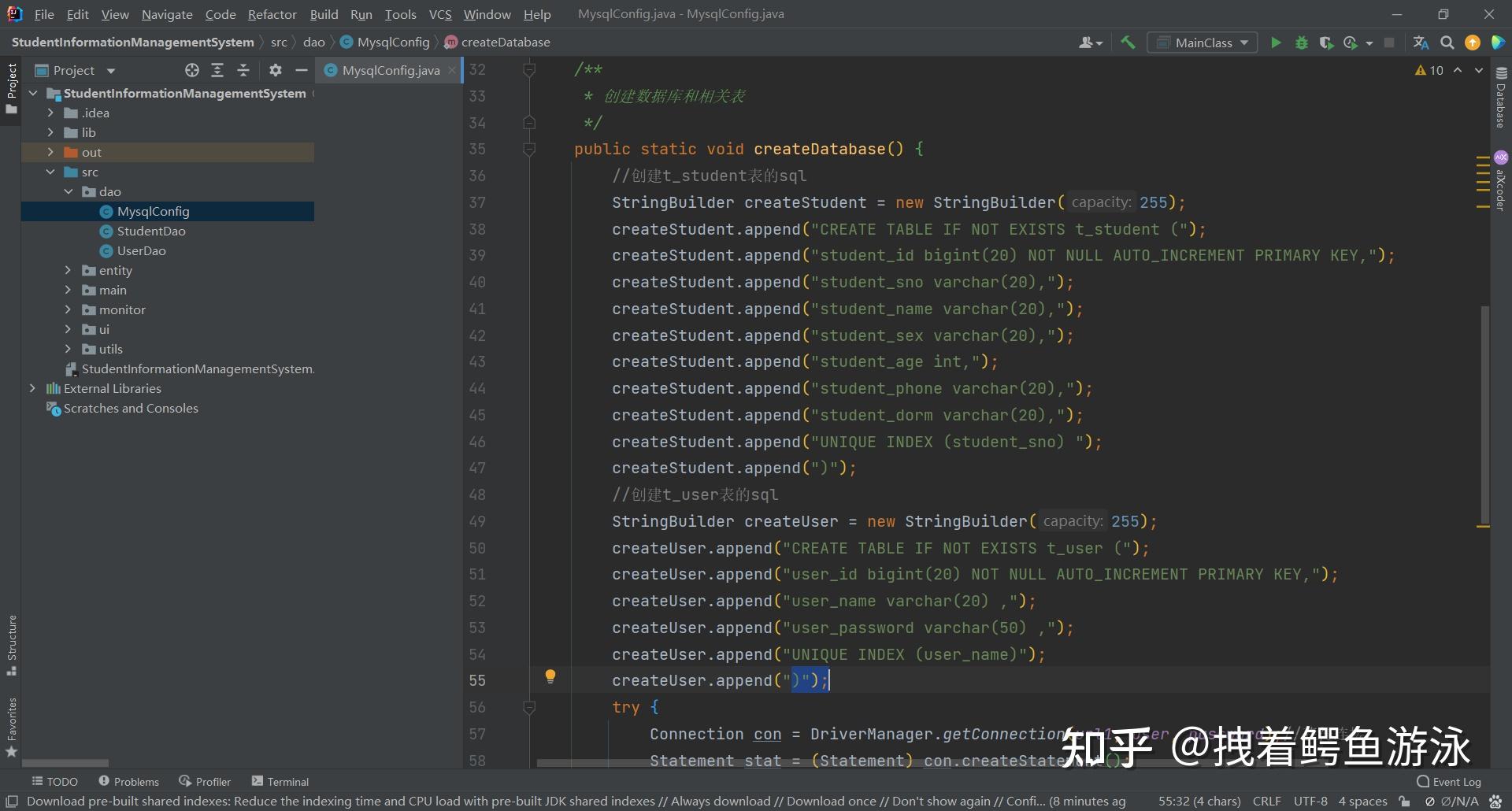Open the Refactor menu
Image resolution: width=1512 pixels, height=811 pixels.
click(272, 14)
